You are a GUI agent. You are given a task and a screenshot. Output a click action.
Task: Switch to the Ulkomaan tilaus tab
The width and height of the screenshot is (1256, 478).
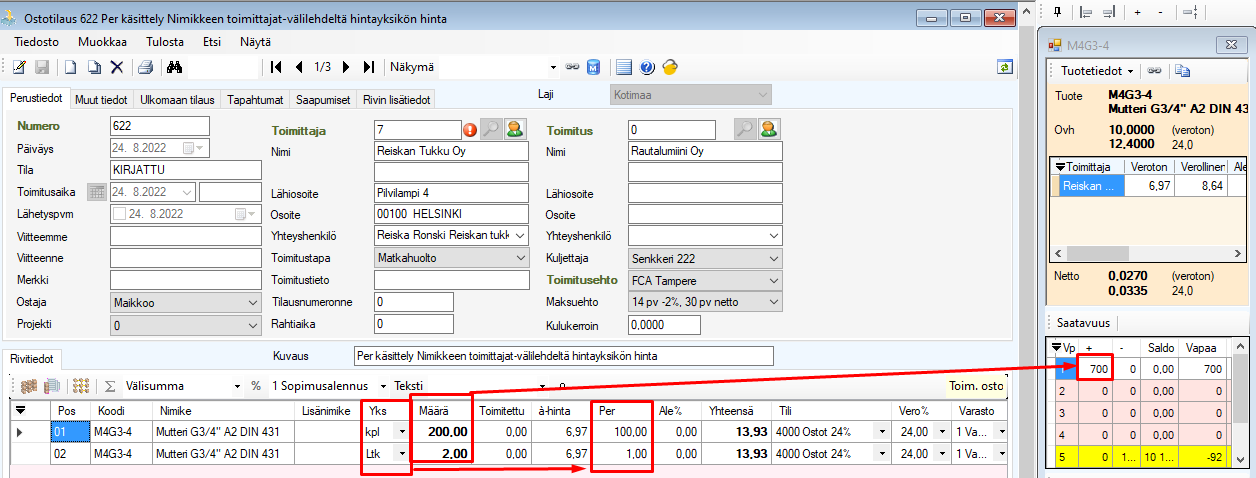coord(178,100)
